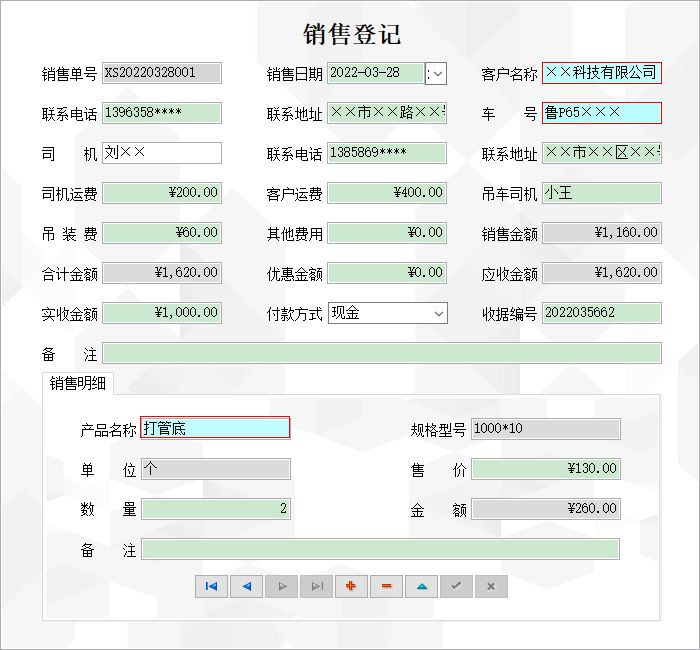Expand the 付款方式 payment method dropdown
The width and height of the screenshot is (700, 650).
tap(438, 313)
